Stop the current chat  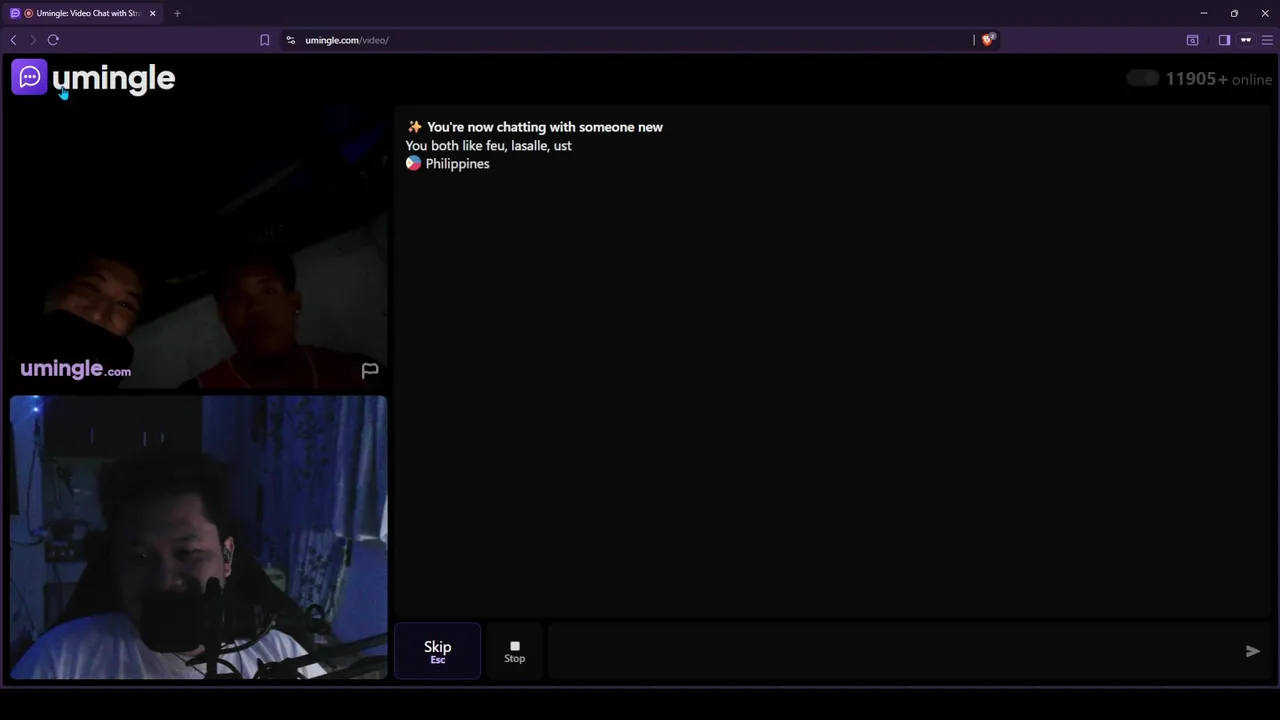[x=514, y=651]
